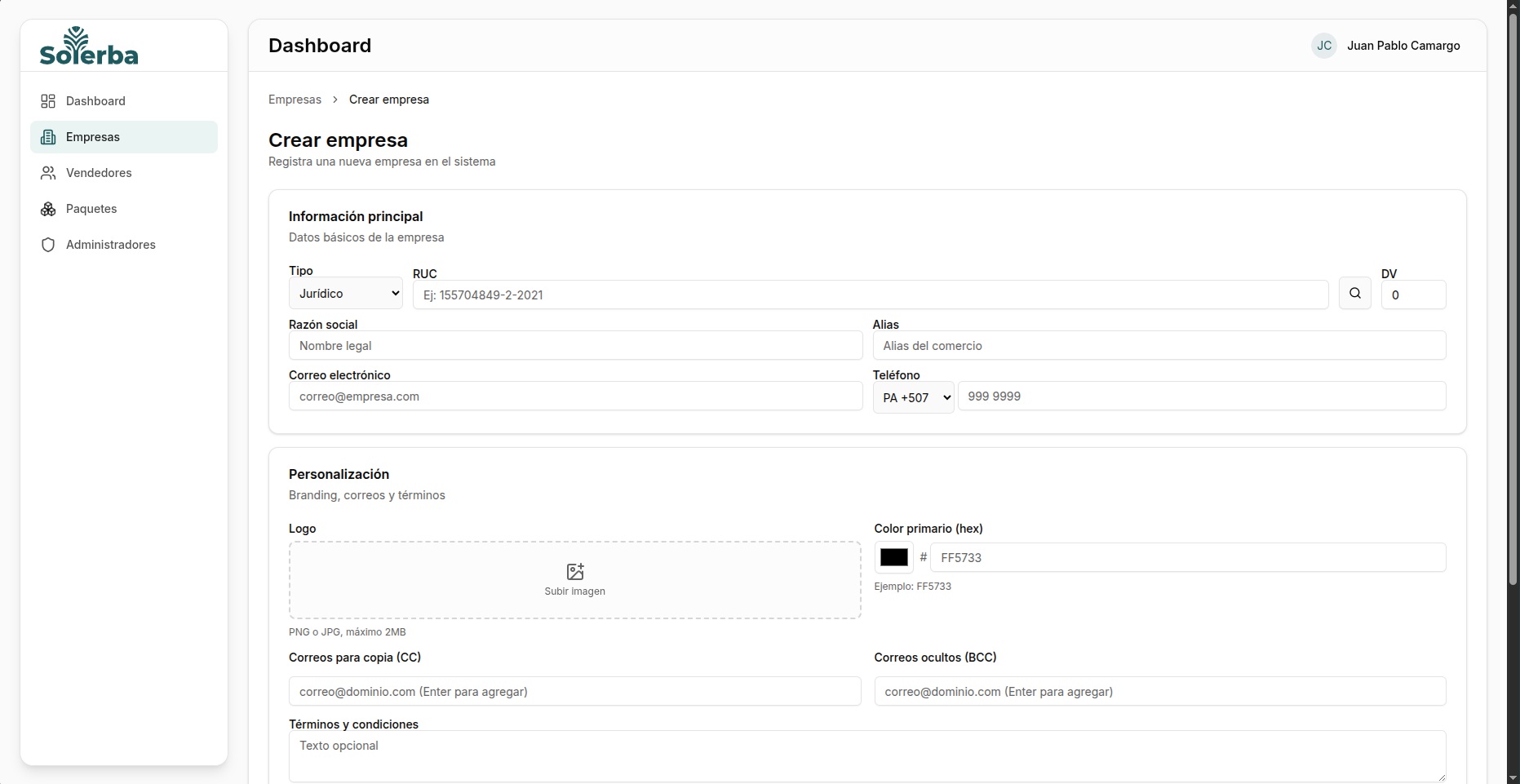The width and height of the screenshot is (1520, 784).
Task: Click the upload image icon in Logo area
Action: [574, 571]
